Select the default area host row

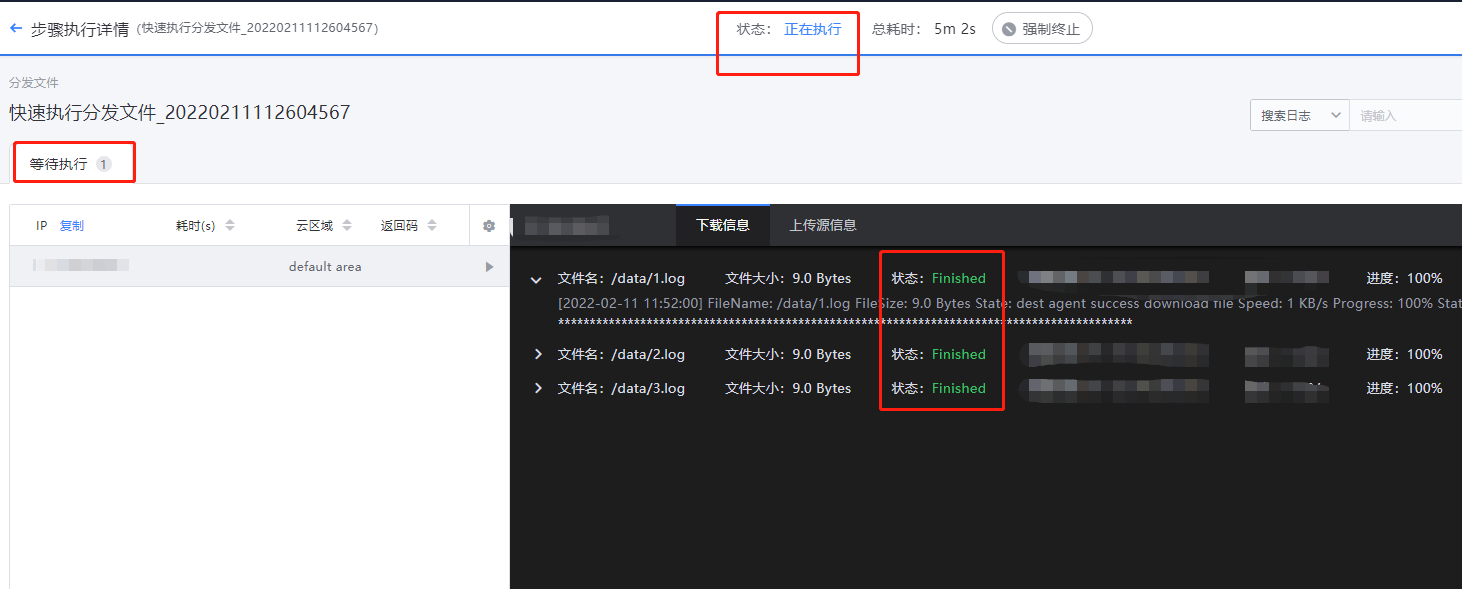tap(259, 267)
